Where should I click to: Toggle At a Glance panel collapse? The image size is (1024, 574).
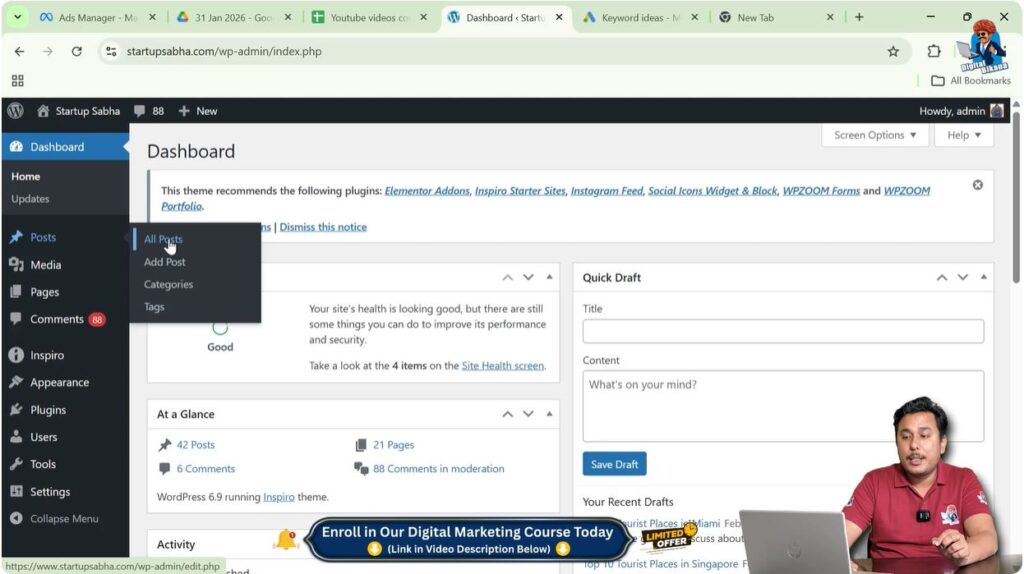pyautogui.click(x=549, y=414)
